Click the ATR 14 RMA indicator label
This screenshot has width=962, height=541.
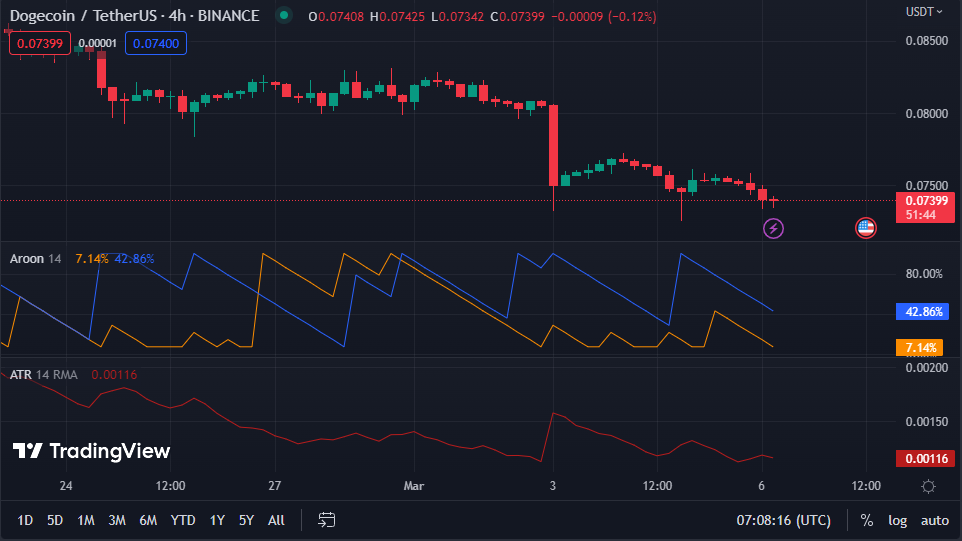tap(43, 375)
